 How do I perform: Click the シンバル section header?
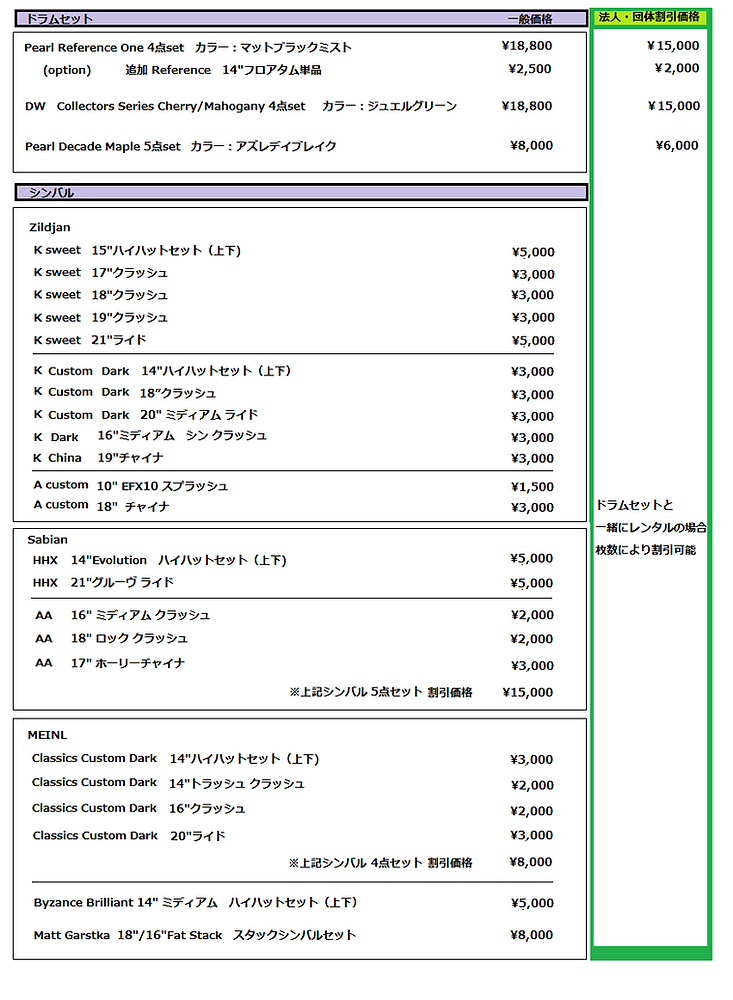300,192
